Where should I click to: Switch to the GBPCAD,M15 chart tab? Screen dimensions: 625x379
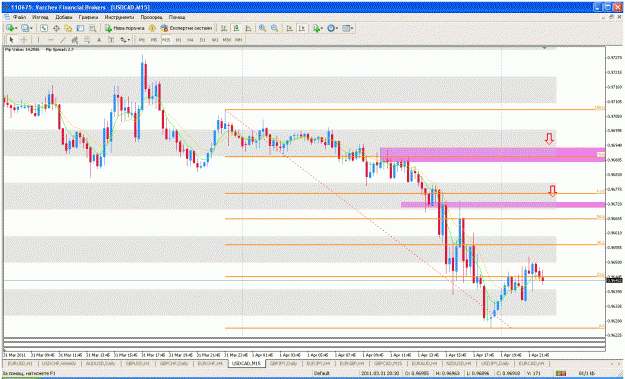pos(389,363)
